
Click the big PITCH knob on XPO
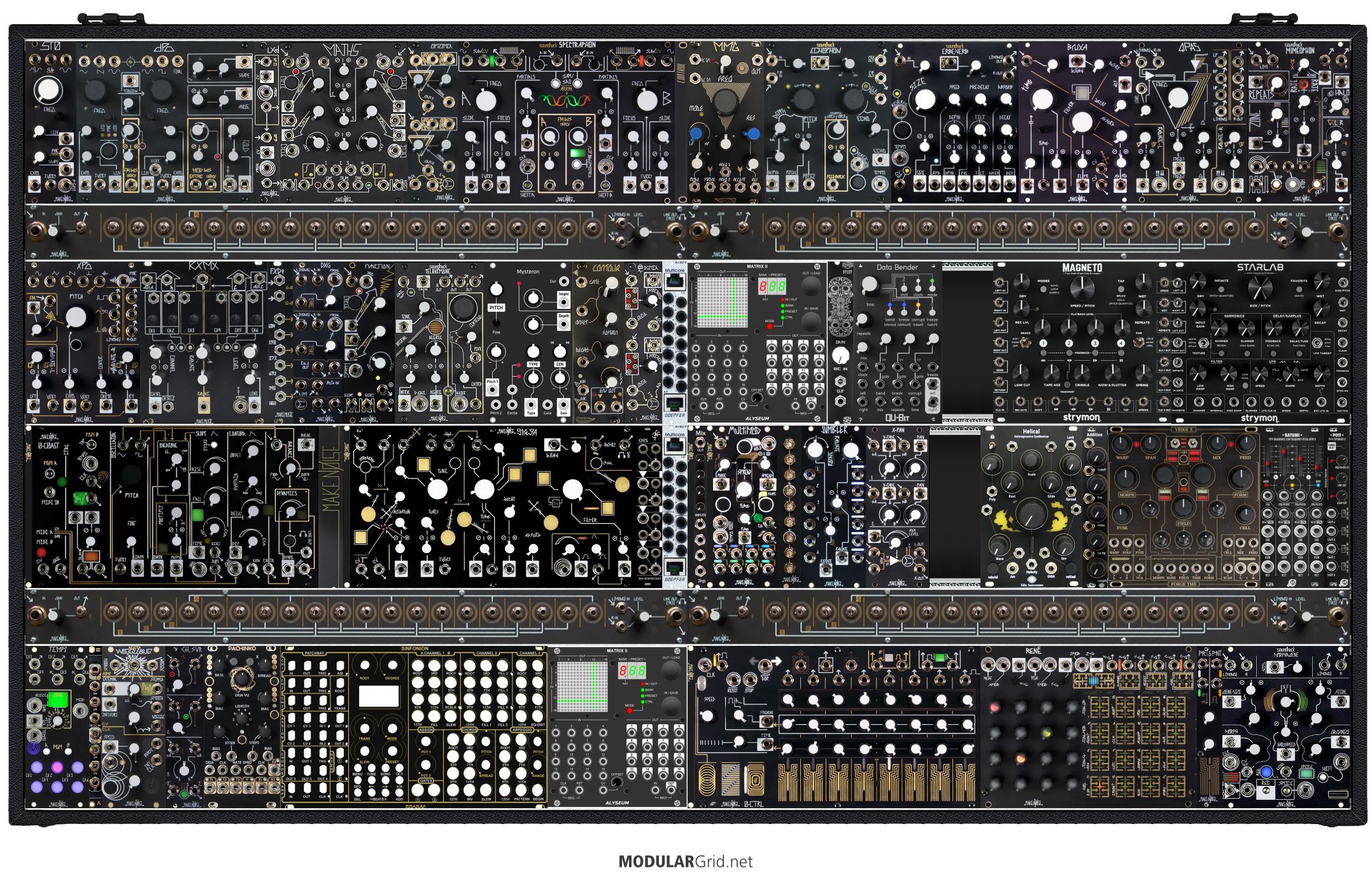tap(75, 316)
